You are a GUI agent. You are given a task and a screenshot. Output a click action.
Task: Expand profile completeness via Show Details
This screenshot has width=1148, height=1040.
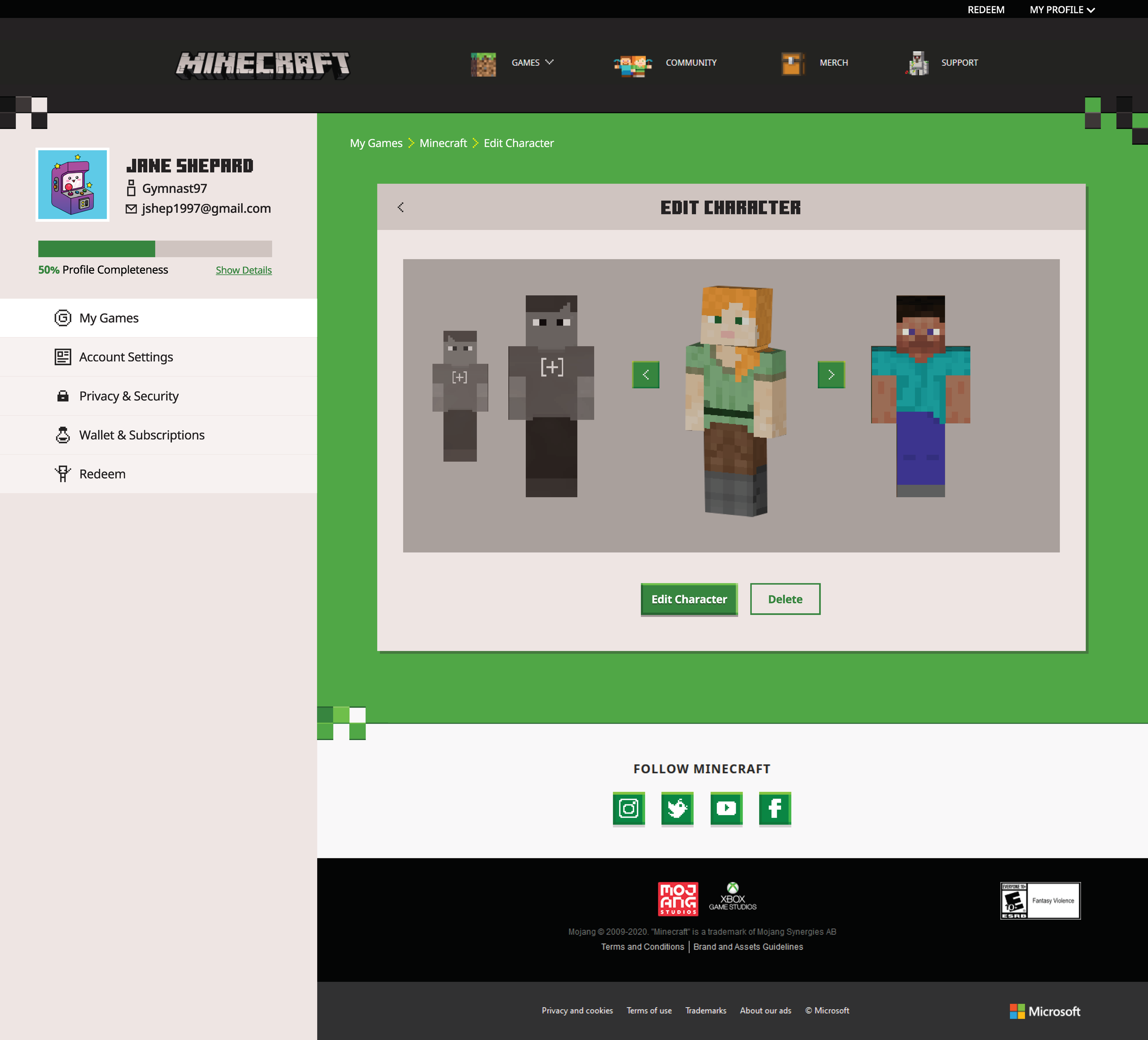243,270
